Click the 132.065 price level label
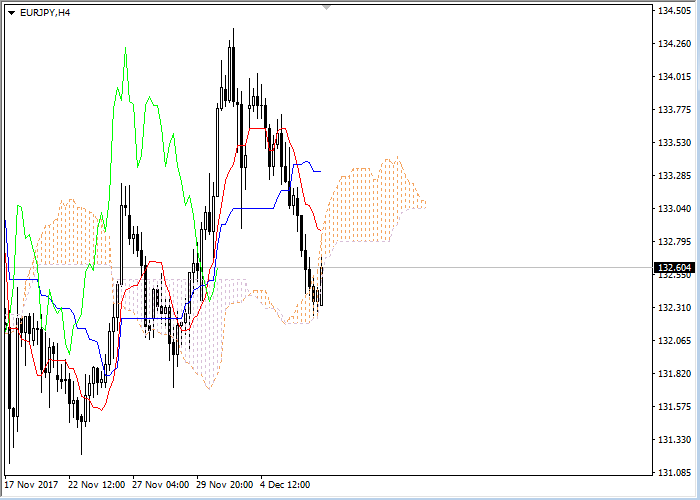The image size is (700, 500). [675, 341]
